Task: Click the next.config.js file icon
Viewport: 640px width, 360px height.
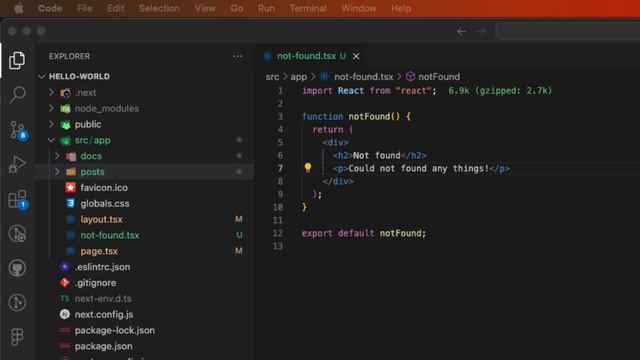Action: (64, 314)
